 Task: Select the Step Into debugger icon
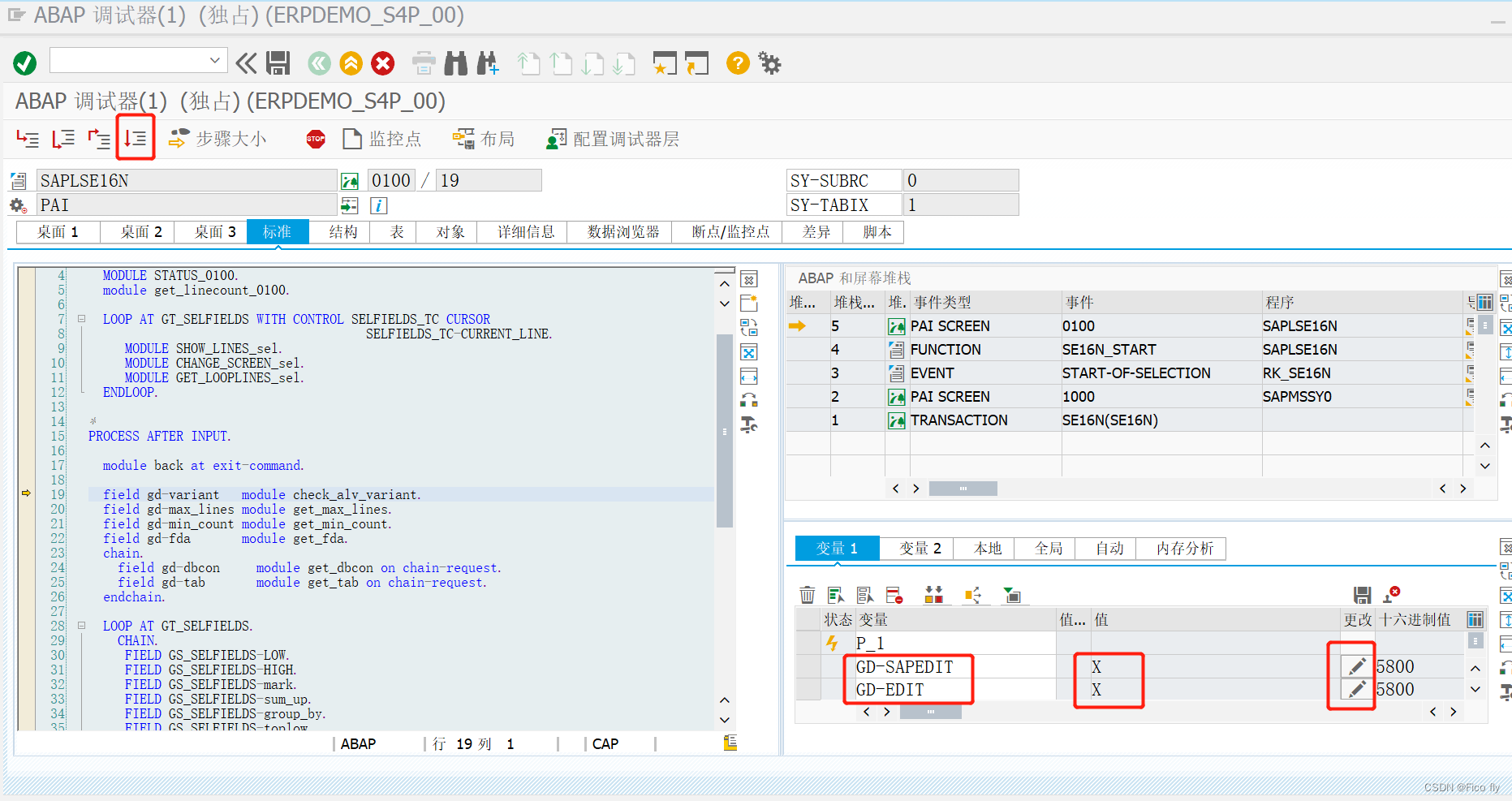(28, 139)
